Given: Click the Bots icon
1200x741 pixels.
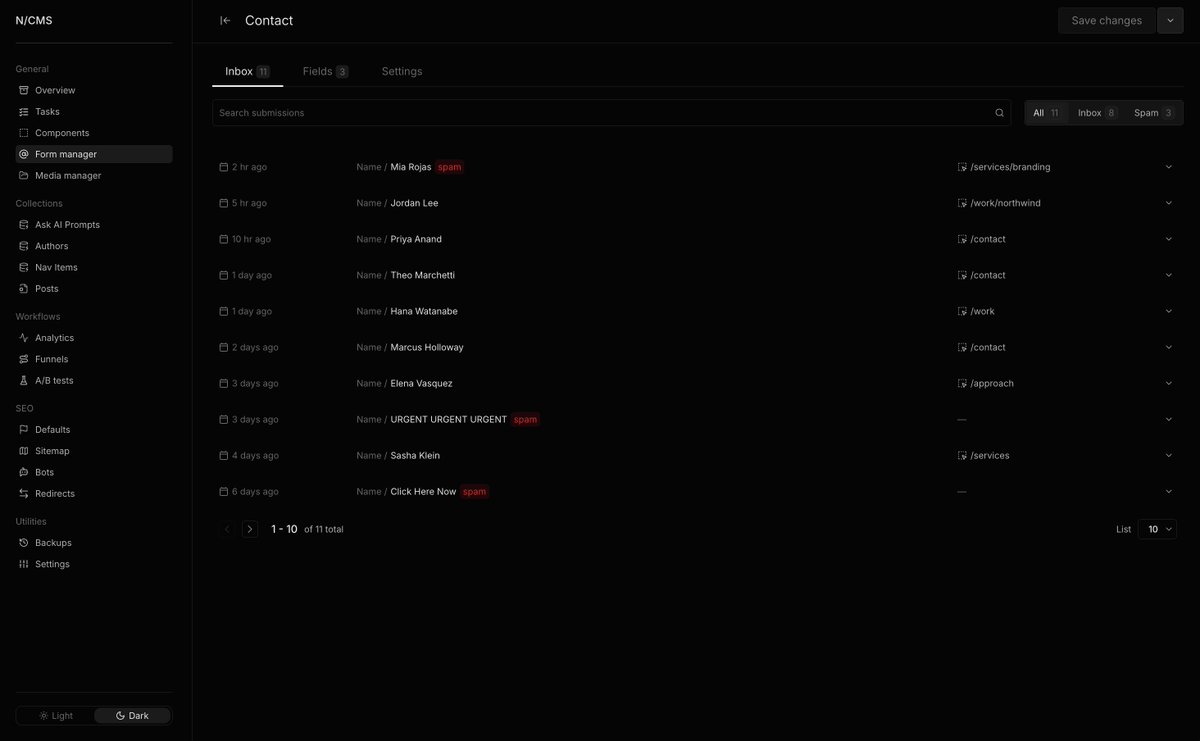Looking at the screenshot, I should click(x=24, y=472).
